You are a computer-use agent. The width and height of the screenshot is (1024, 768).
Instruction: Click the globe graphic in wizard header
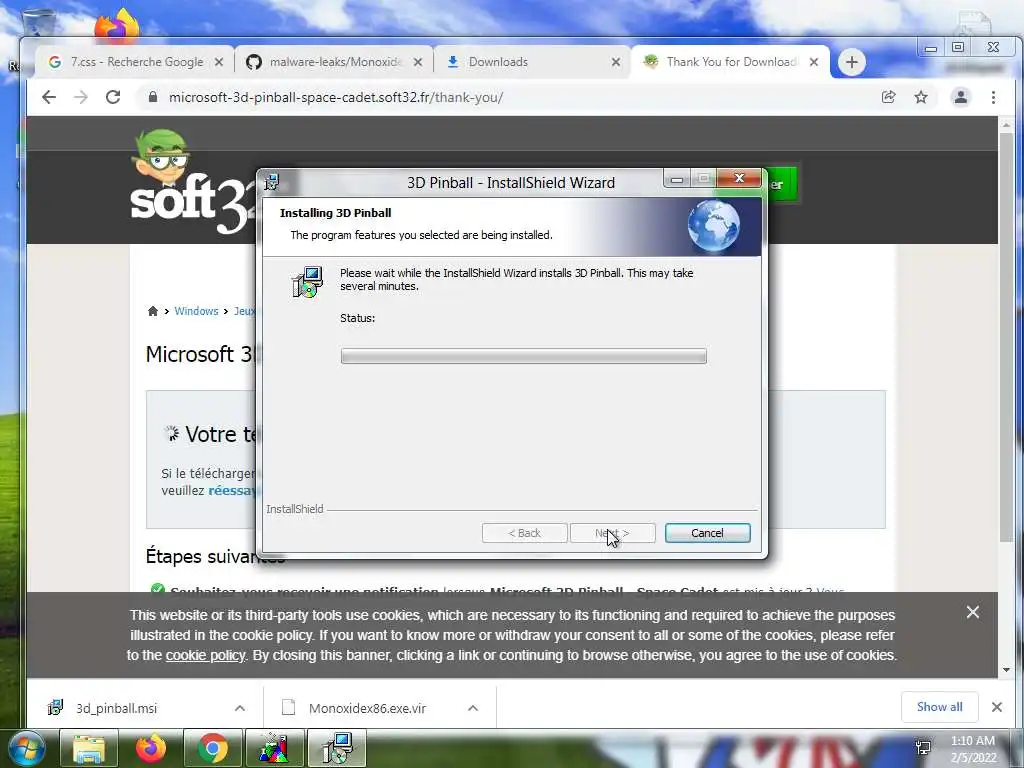point(713,226)
